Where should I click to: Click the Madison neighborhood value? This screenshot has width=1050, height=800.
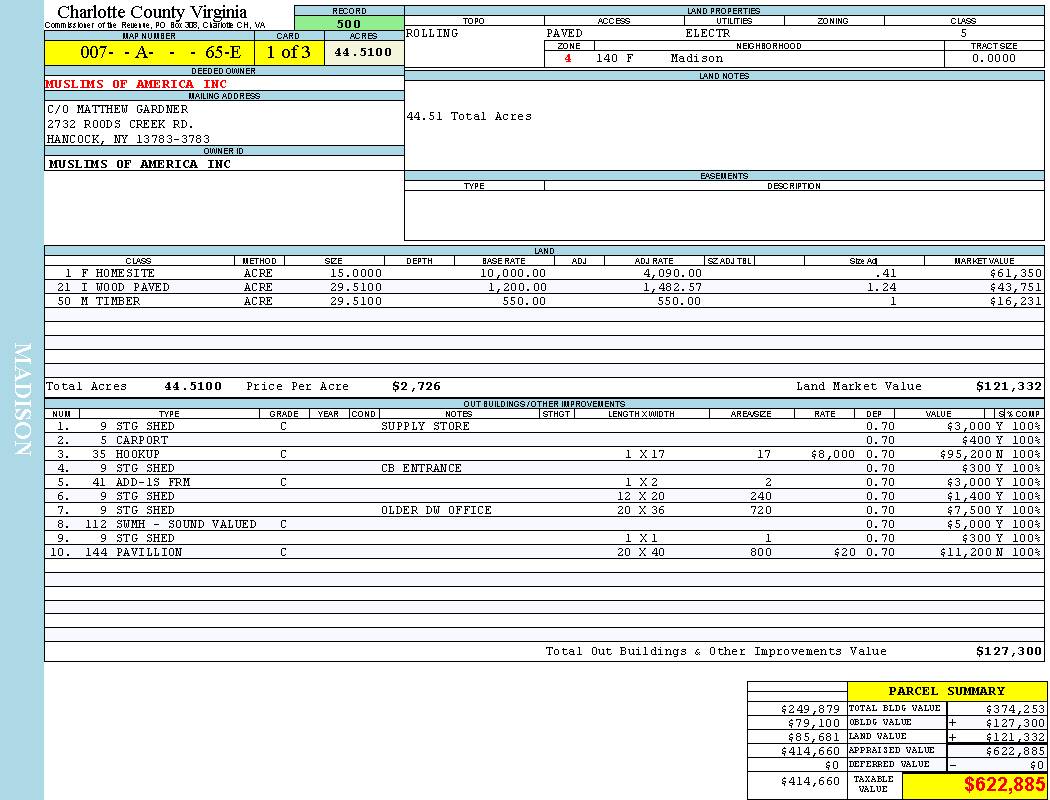pos(697,59)
